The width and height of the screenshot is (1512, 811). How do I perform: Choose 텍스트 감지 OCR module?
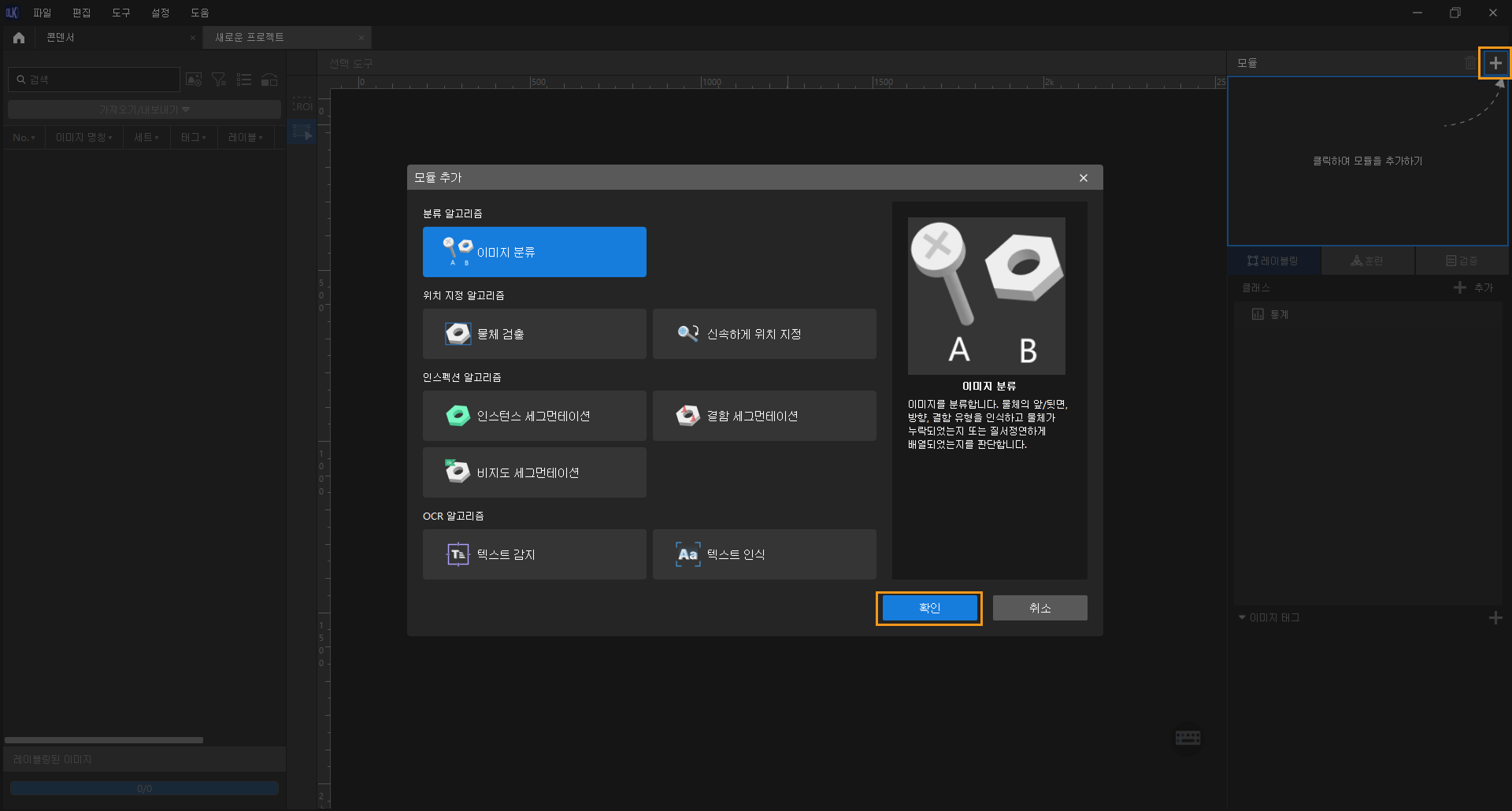pyautogui.click(x=534, y=554)
